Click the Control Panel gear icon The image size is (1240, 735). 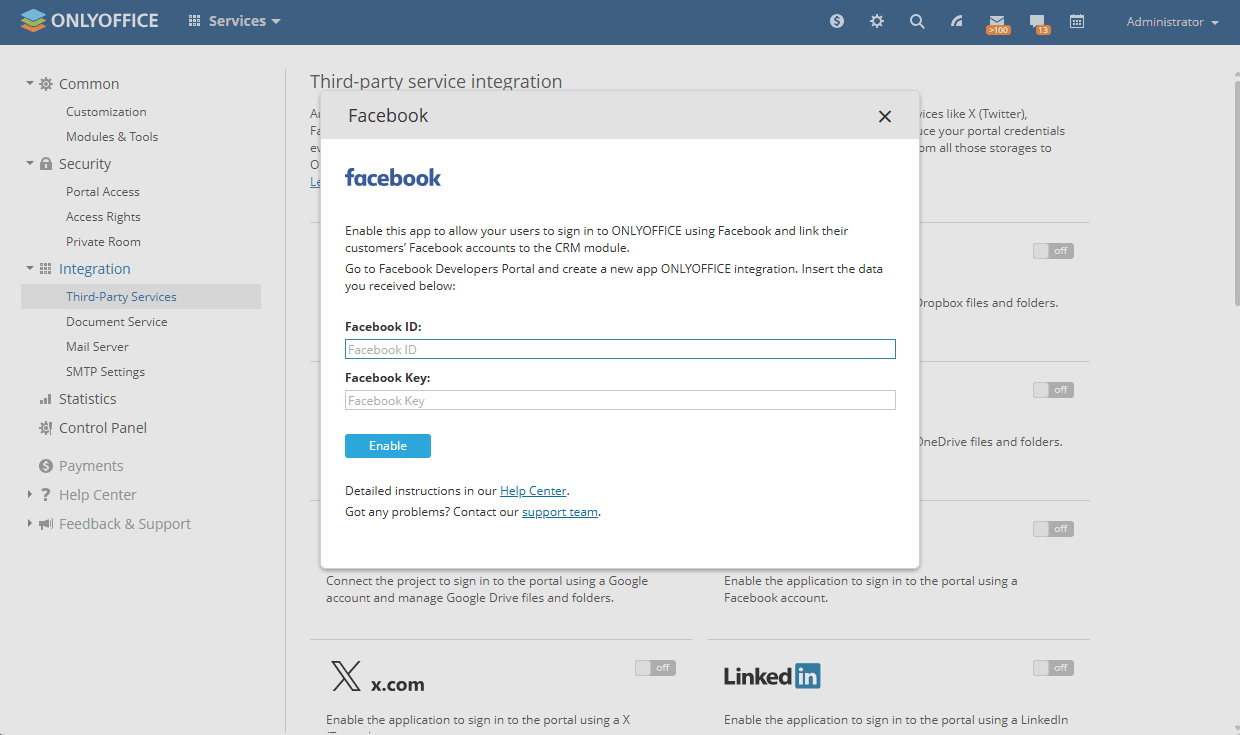[46, 428]
